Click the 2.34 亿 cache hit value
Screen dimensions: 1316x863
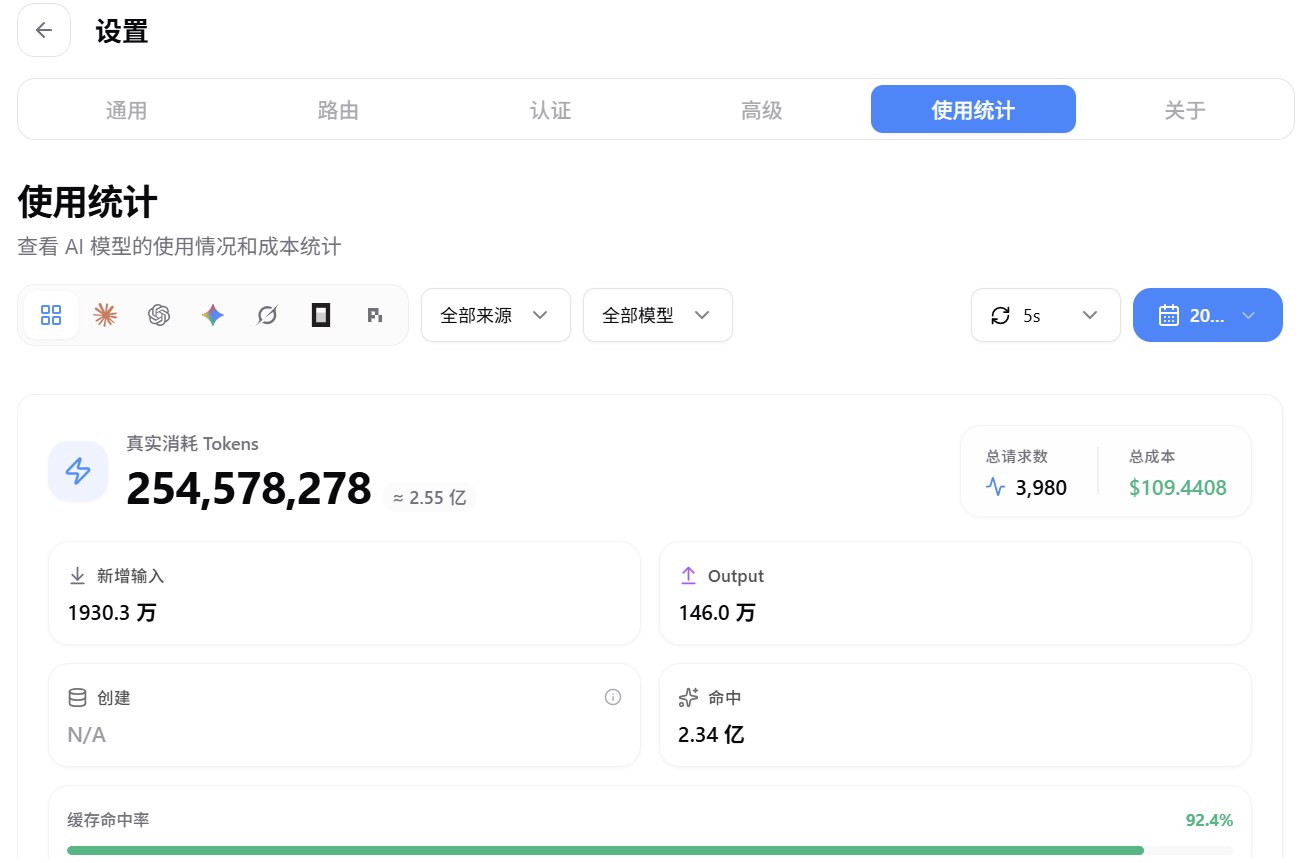pos(711,735)
